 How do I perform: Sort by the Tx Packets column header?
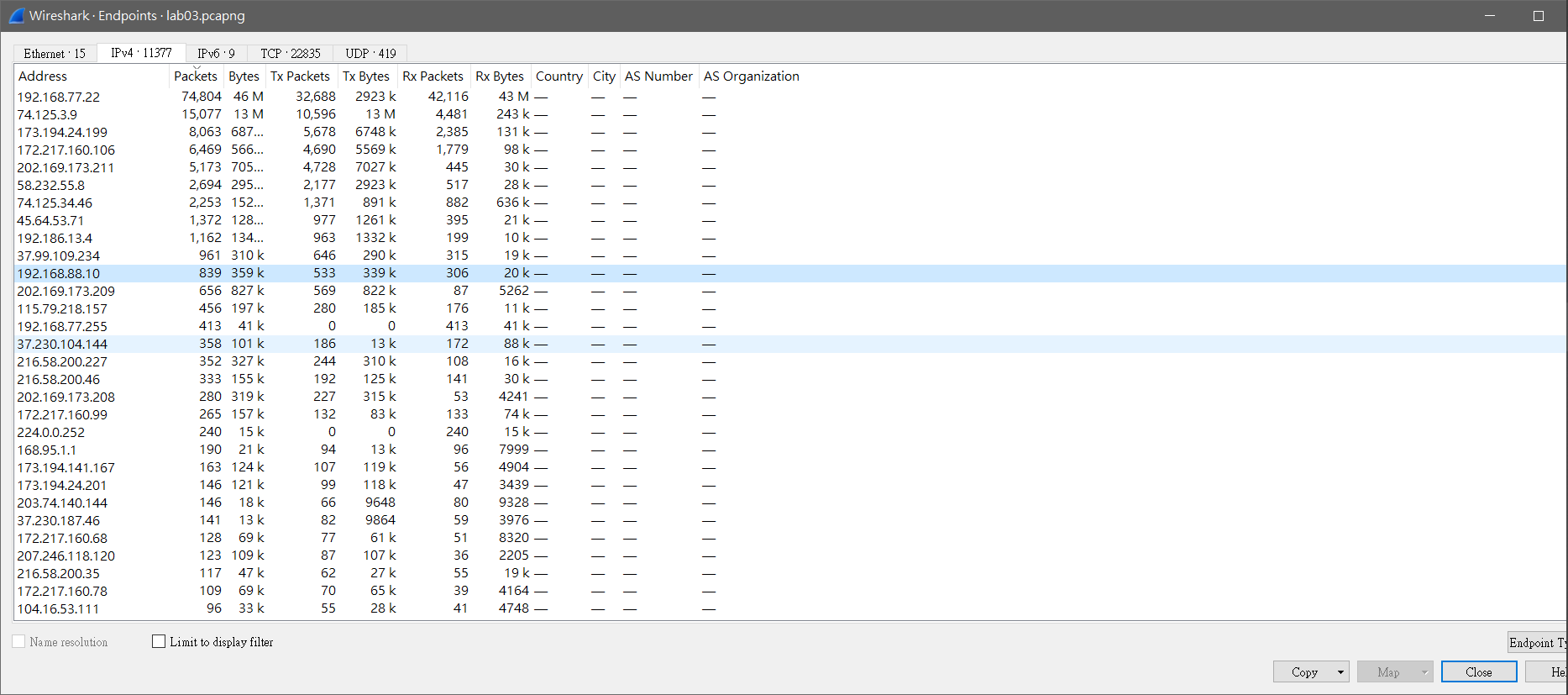[x=302, y=76]
